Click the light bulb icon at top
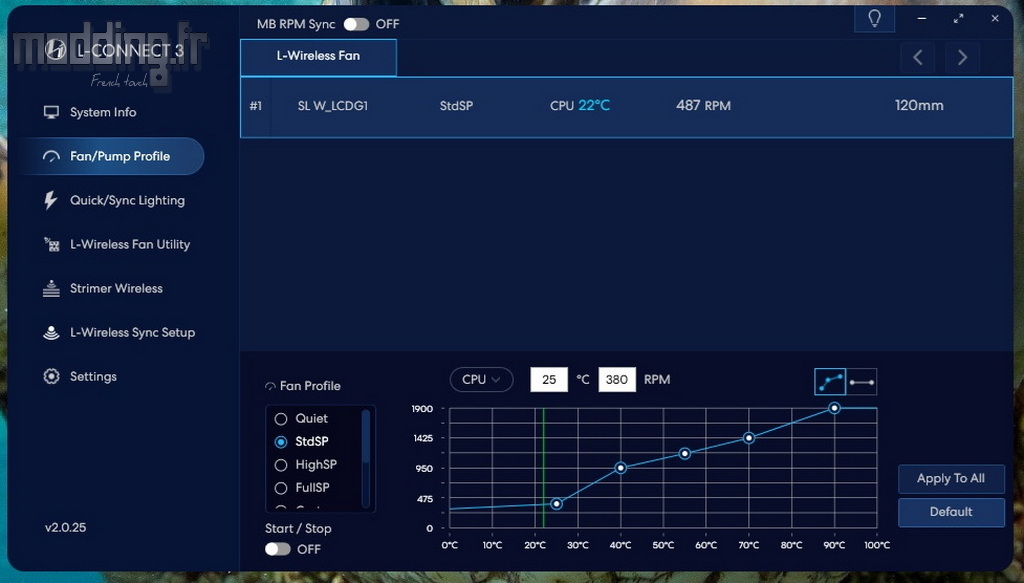1024x583 pixels. pyautogui.click(x=874, y=18)
